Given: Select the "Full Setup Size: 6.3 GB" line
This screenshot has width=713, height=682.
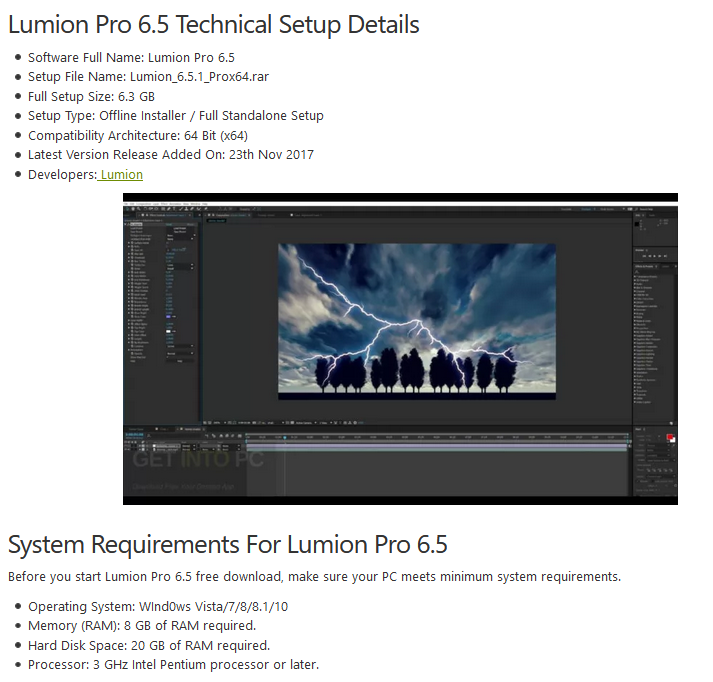Looking at the screenshot, I should pos(91,97).
